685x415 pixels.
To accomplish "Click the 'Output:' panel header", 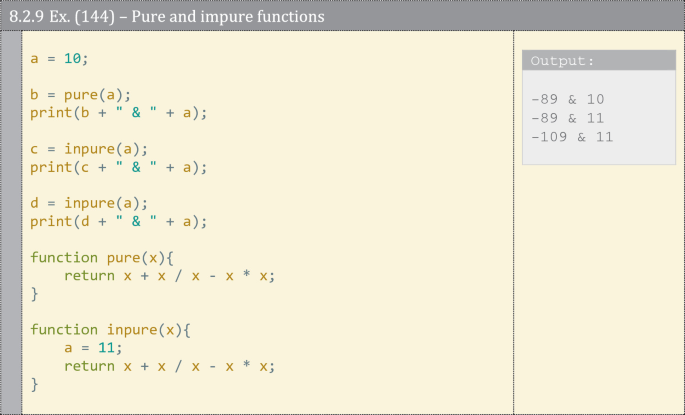I will coord(562,61).
